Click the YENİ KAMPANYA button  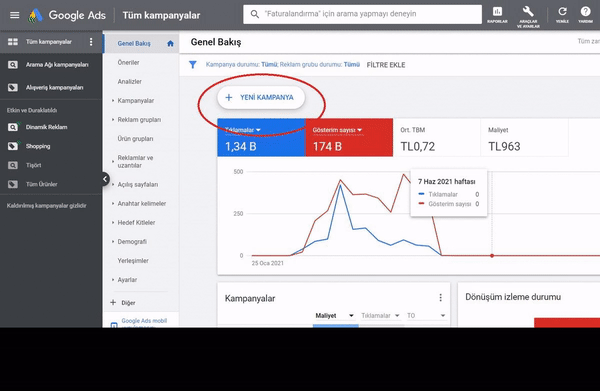click(261, 98)
